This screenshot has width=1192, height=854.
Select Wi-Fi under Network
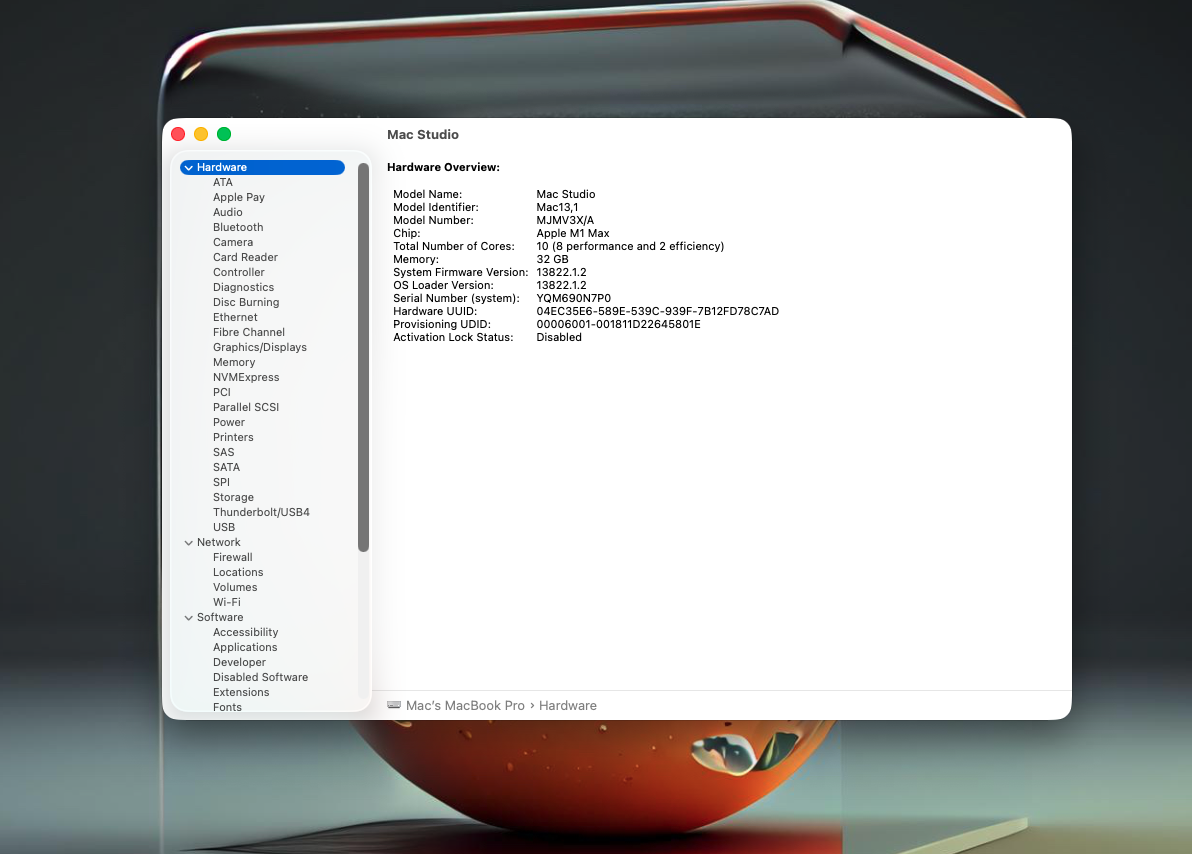[x=226, y=602]
